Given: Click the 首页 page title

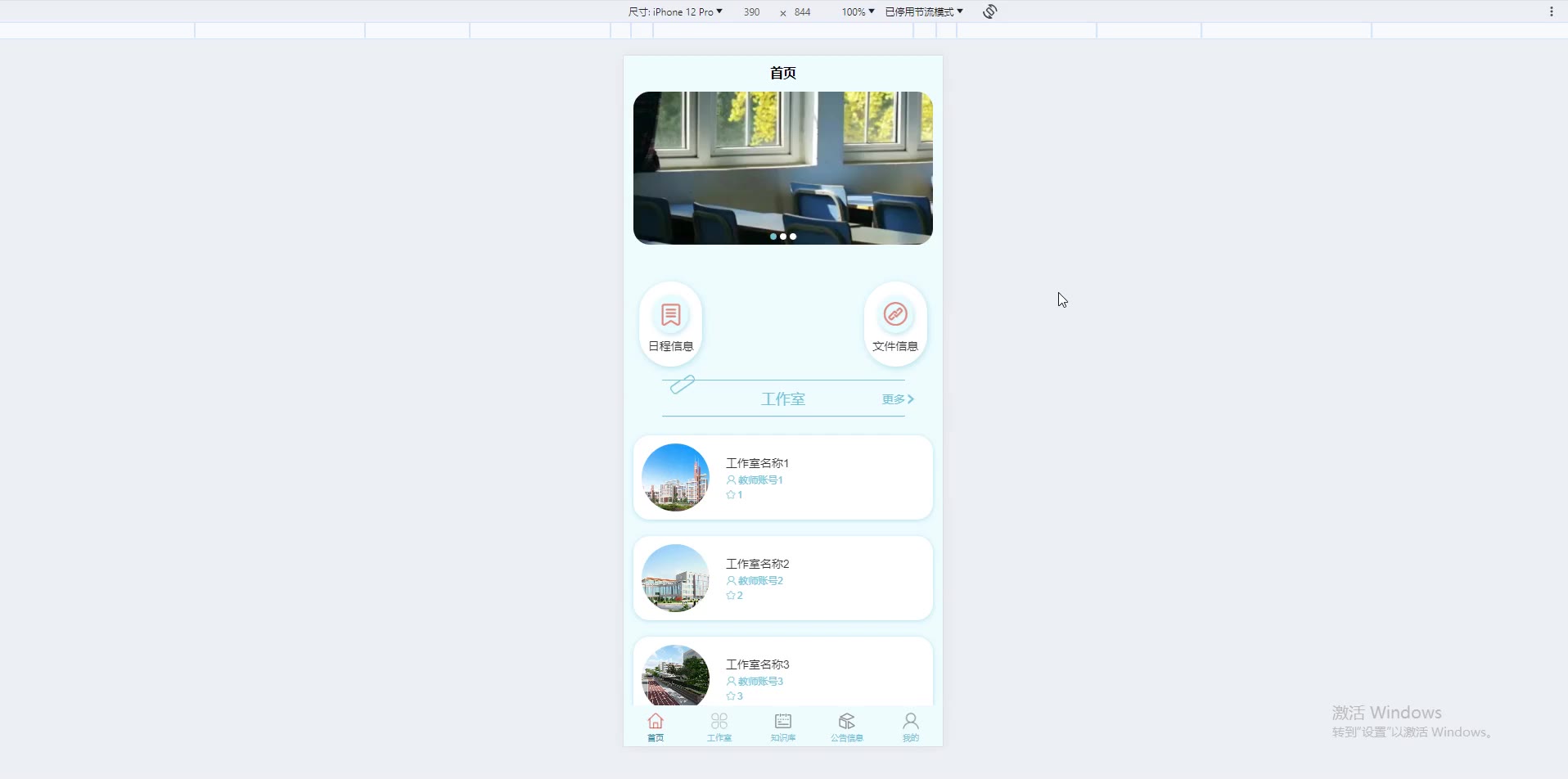Looking at the screenshot, I should (x=783, y=73).
